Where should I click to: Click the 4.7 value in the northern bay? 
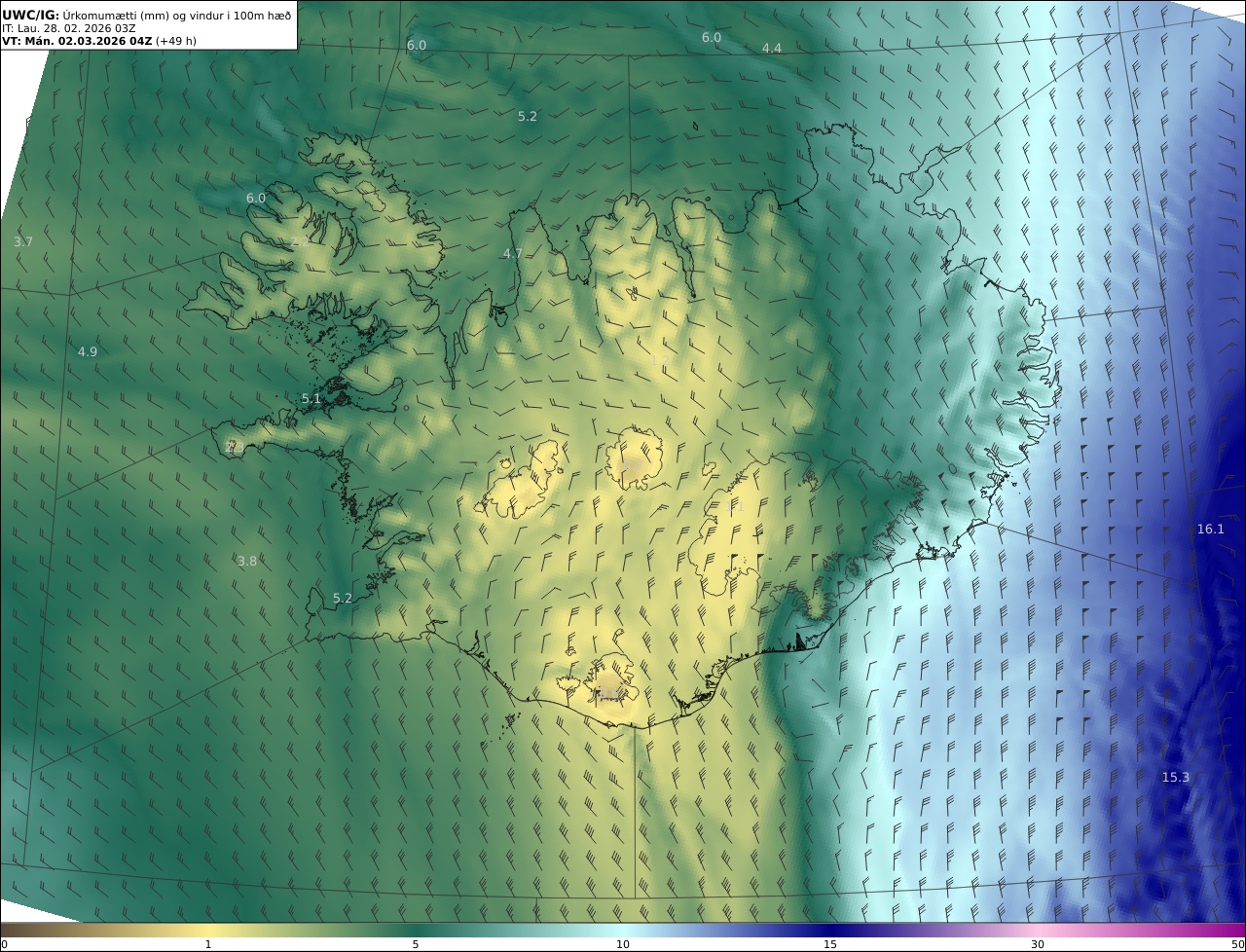coord(512,253)
